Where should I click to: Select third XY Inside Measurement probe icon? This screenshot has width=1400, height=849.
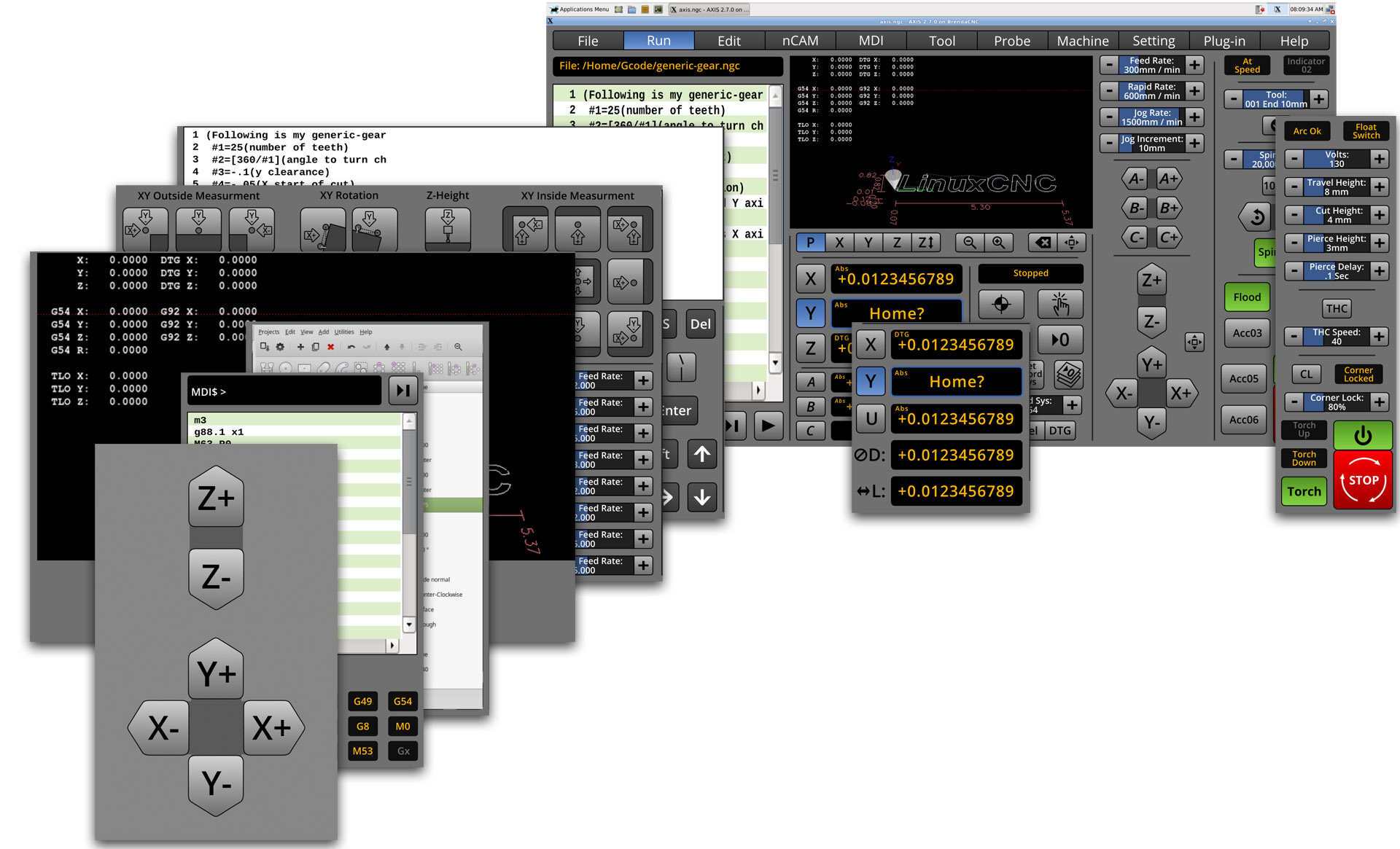[630, 229]
